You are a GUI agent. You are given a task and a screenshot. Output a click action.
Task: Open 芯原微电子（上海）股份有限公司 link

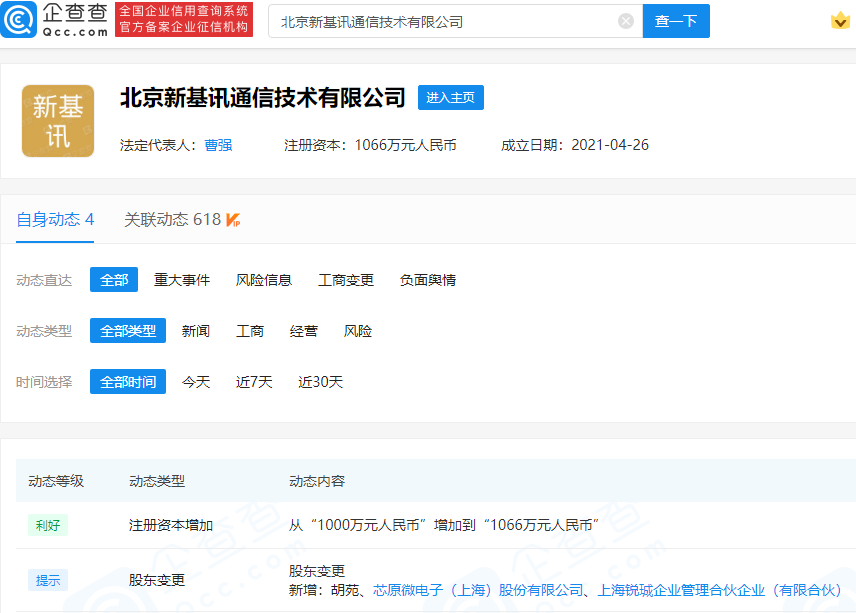click(478, 590)
